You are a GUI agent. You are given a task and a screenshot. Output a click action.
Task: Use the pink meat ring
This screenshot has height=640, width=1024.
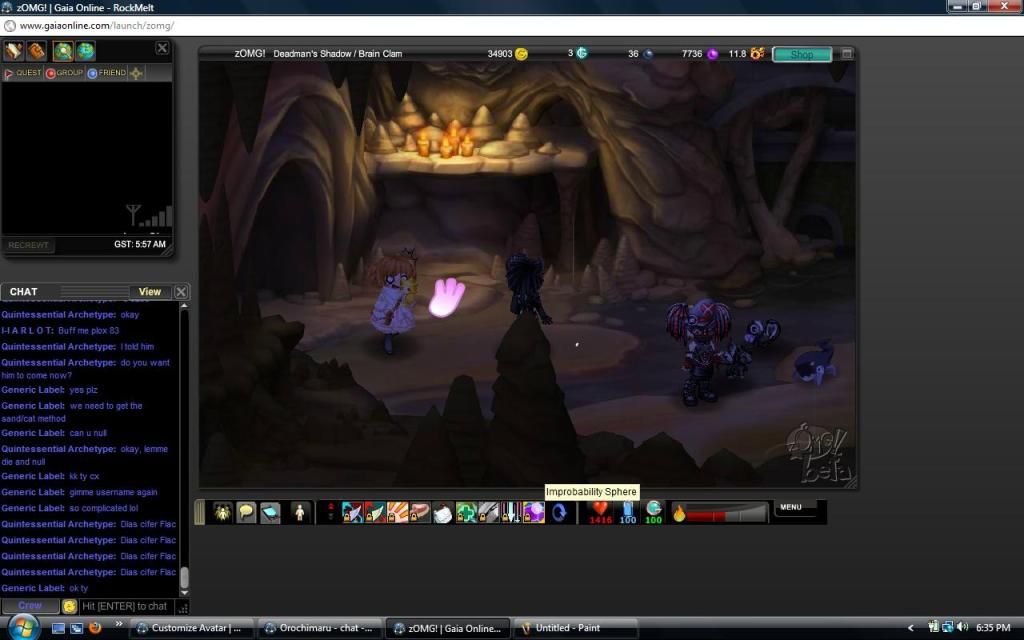pyautogui.click(x=420, y=513)
